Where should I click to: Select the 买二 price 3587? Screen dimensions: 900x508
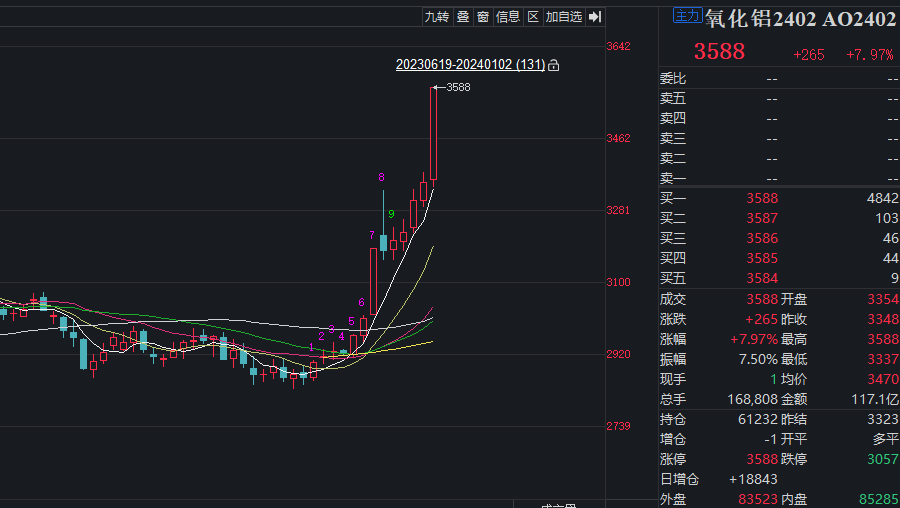tap(762, 218)
